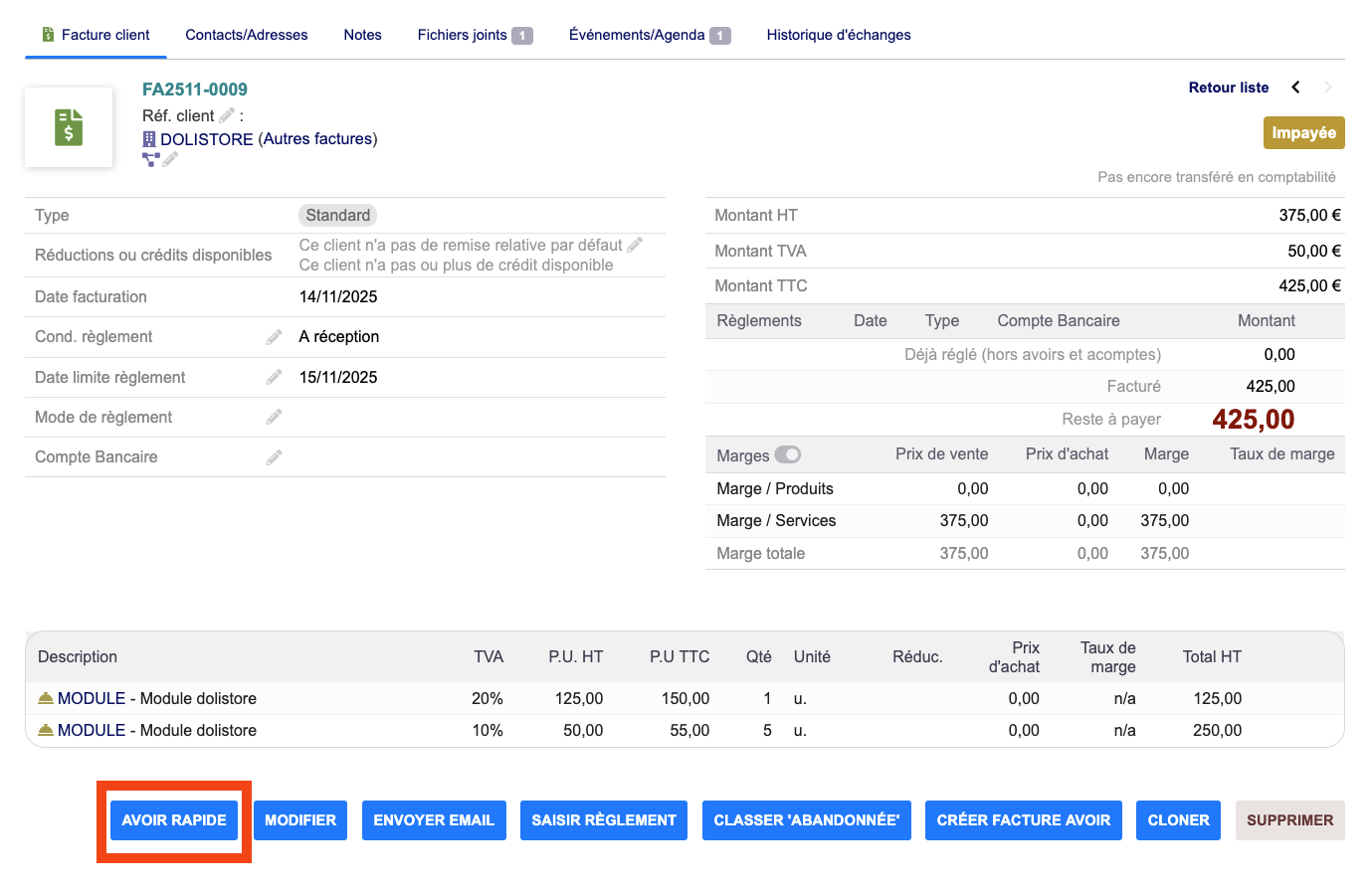This screenshot has width=1372, height=893.
Task: Click the SUPPRIMER button
Action: click(1289, 820)
